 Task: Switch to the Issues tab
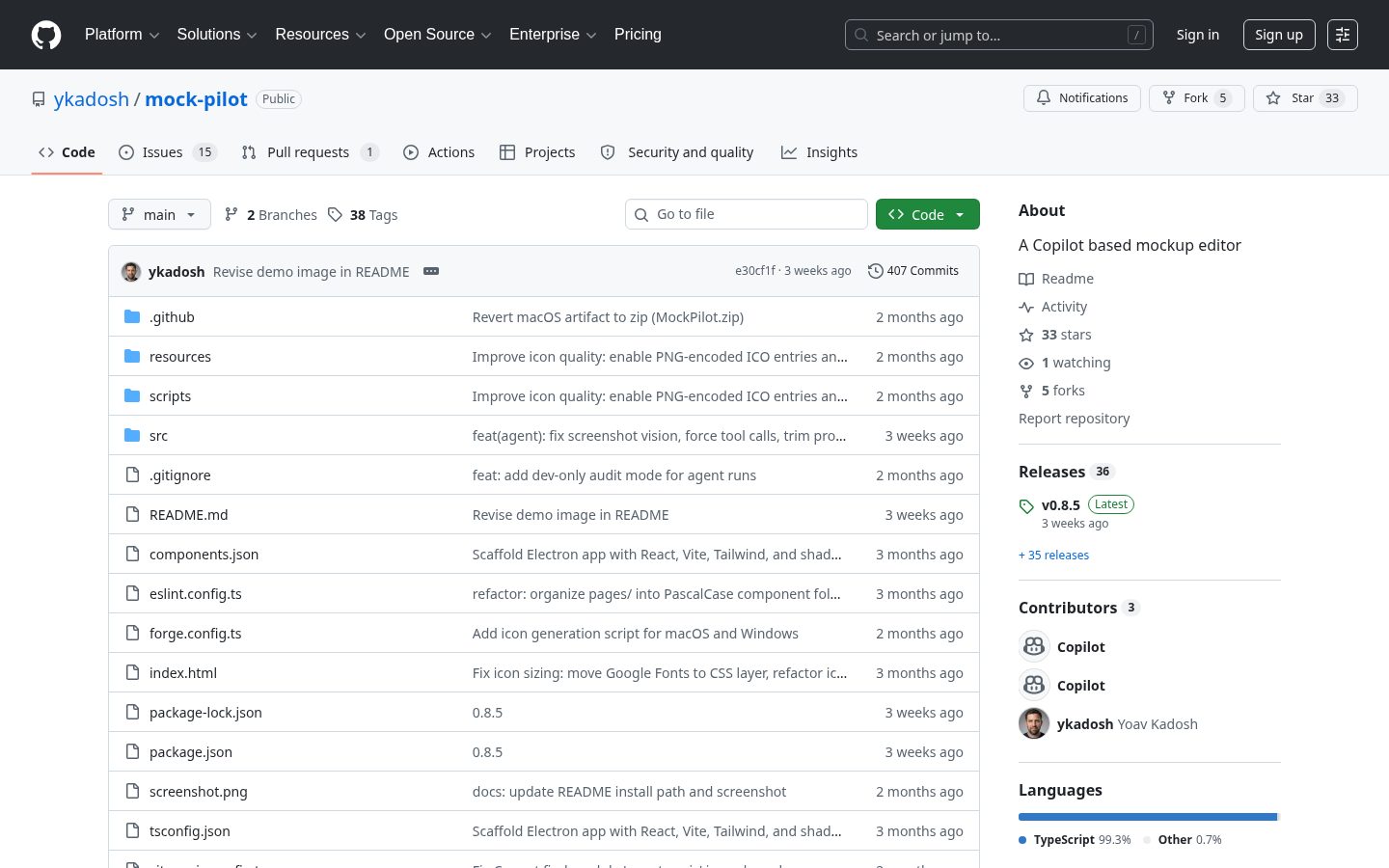[168, 152]
